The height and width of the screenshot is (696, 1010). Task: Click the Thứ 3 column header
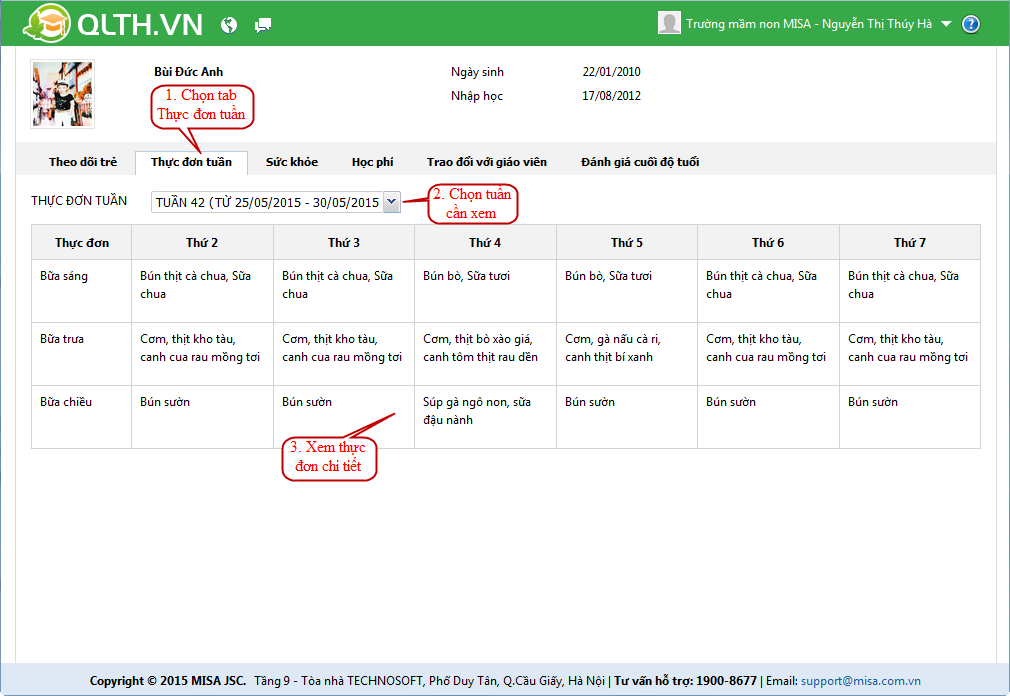pos(344,243)
